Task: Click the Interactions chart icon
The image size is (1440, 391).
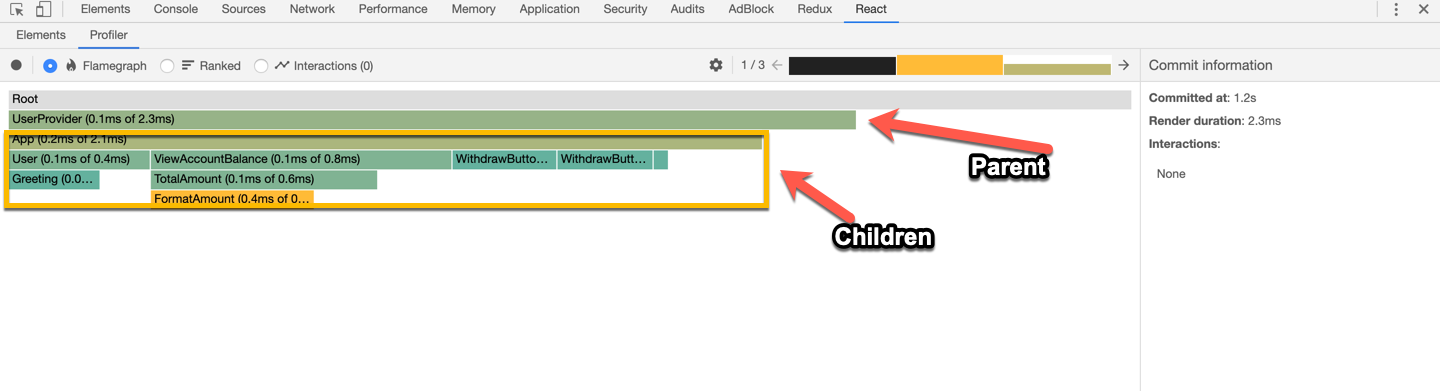Action: pyautogui.click(x=282, y=65)
